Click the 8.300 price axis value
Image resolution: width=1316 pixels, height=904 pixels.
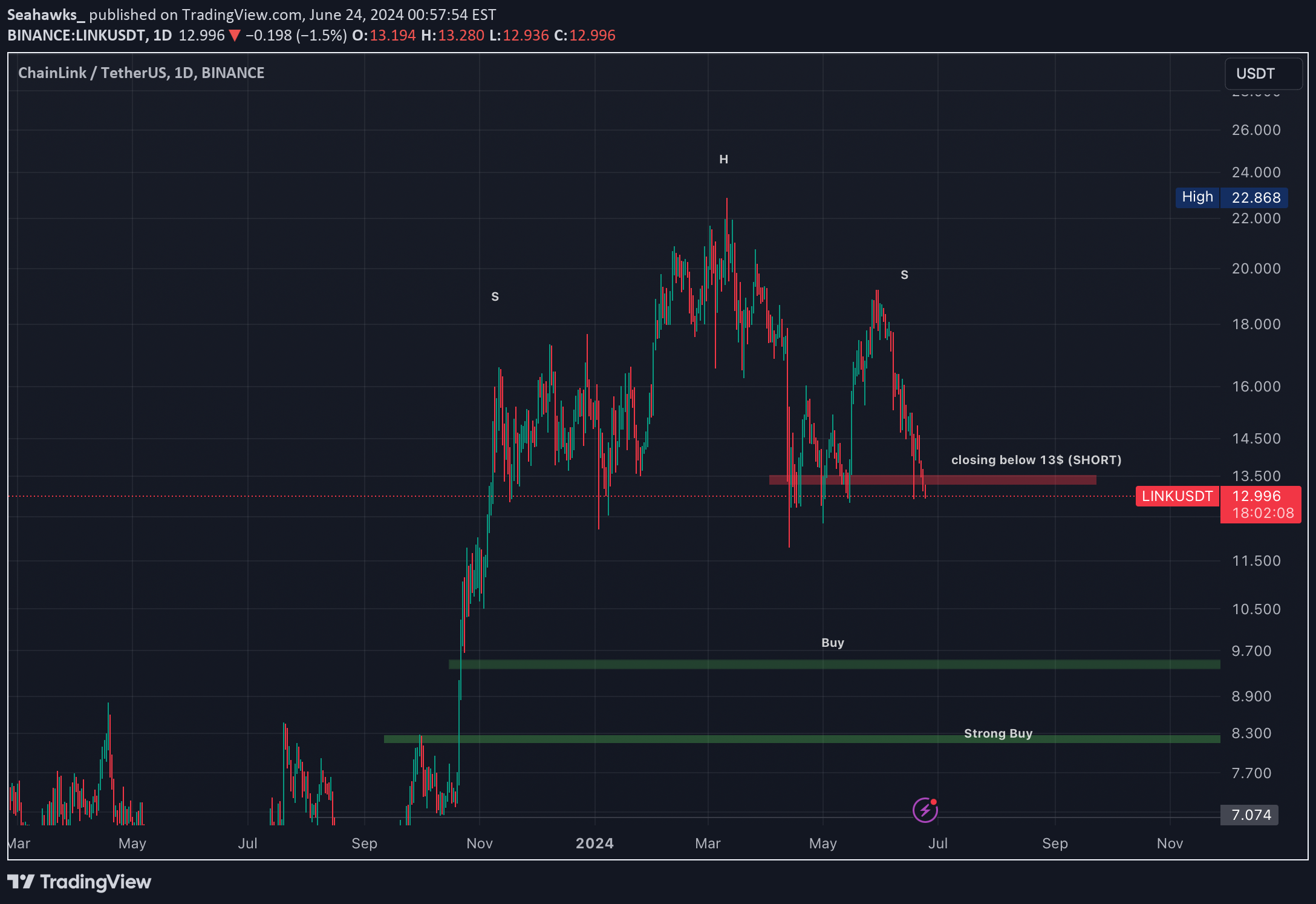[1251, 733]
